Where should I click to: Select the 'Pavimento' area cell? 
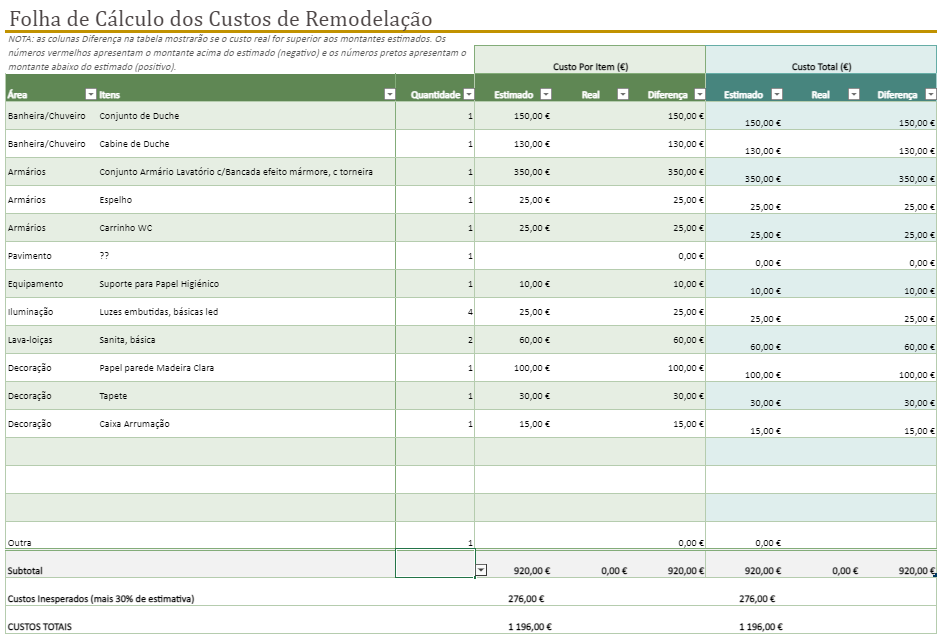pos(51,255)
